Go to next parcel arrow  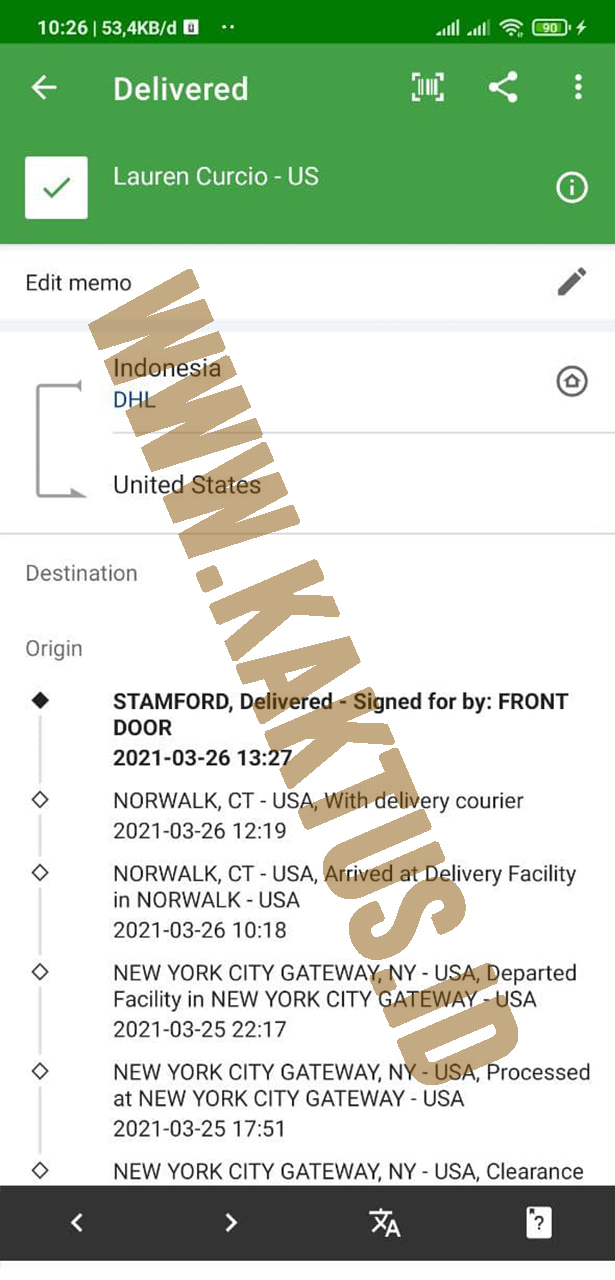point(231,1222)
